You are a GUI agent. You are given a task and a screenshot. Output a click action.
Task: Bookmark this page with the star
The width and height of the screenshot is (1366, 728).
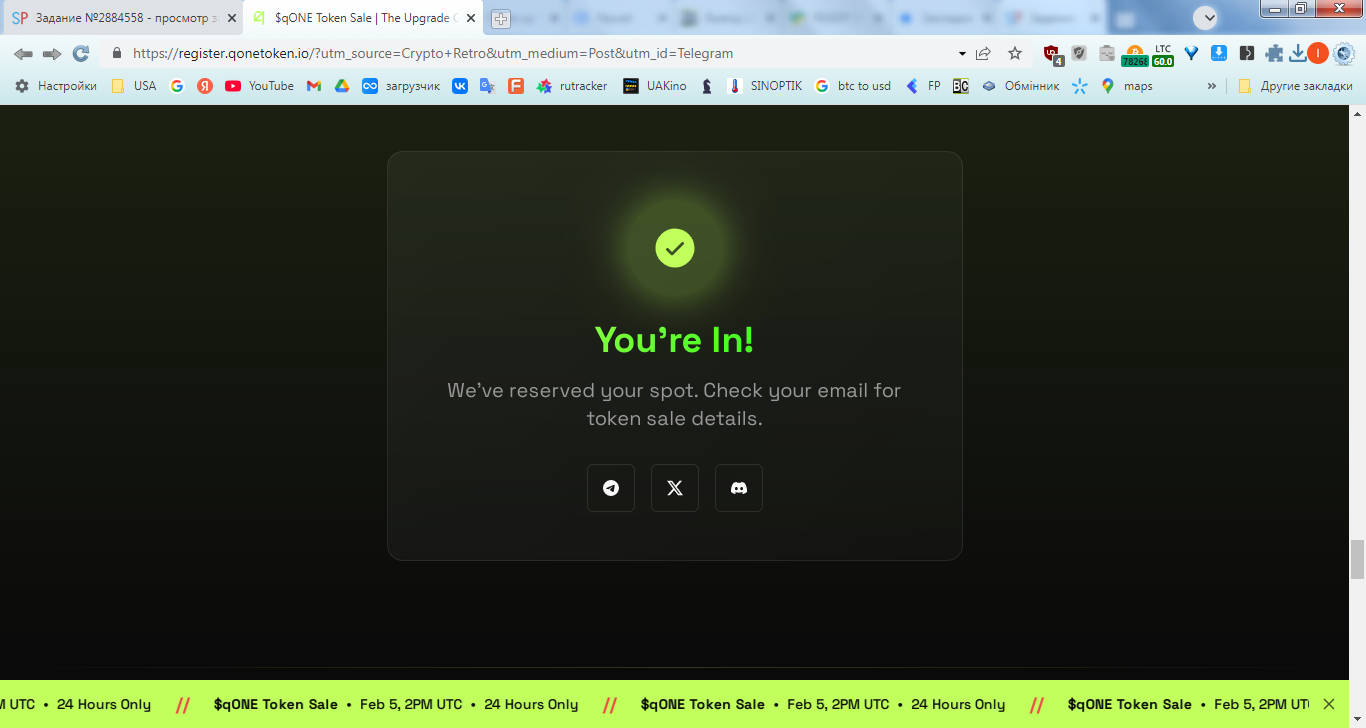pyautogui.click(x=1015, y=54)
